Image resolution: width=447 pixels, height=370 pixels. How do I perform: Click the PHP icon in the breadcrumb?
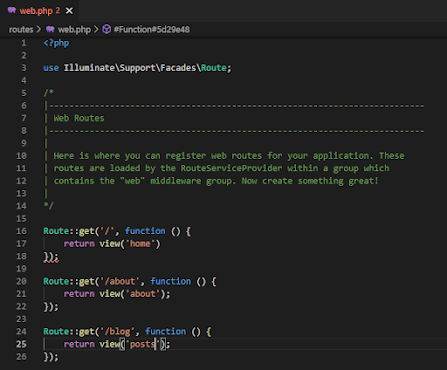50,29
